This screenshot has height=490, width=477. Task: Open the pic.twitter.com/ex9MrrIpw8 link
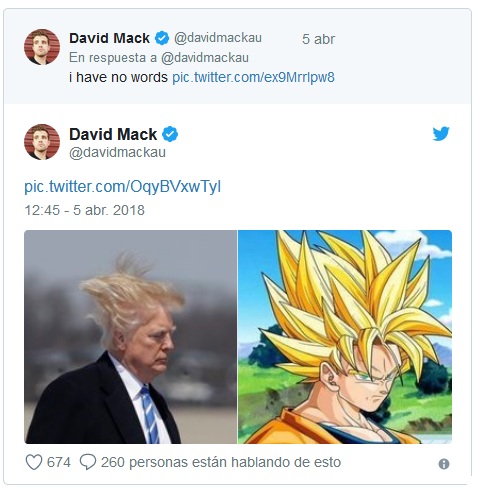click(253, 77)
